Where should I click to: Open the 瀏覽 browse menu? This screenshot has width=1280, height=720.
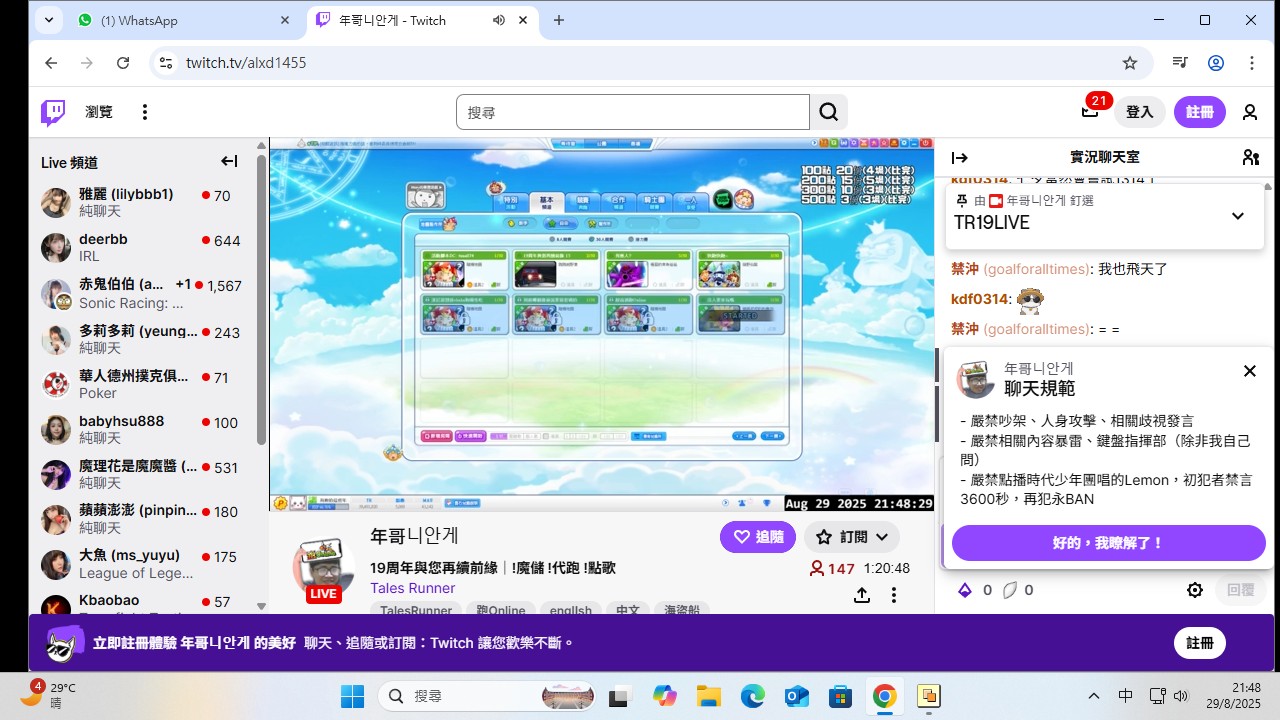[x=99, y=112]
